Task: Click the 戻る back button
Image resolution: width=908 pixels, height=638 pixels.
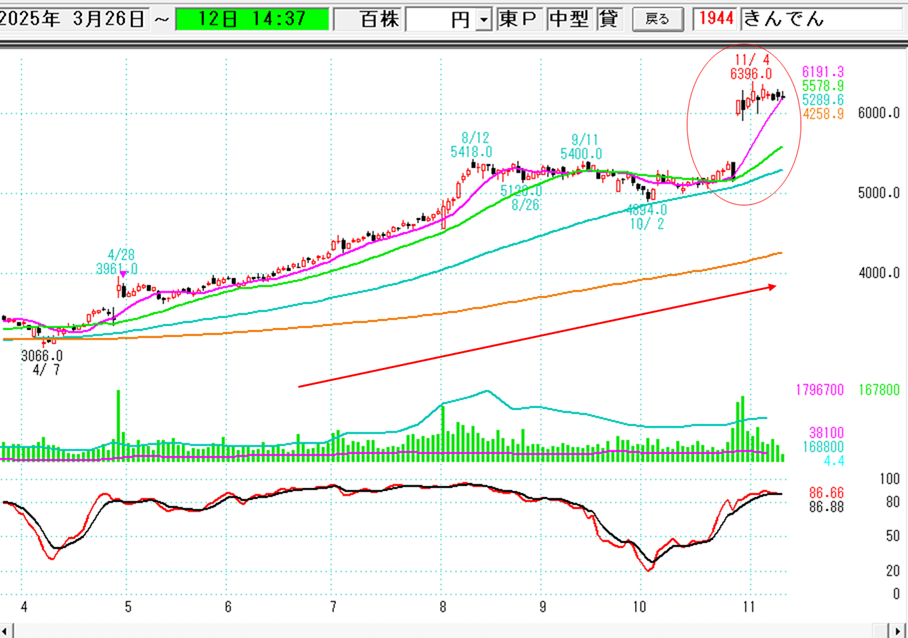Action: pyautogui.click(x=658, y=19)
